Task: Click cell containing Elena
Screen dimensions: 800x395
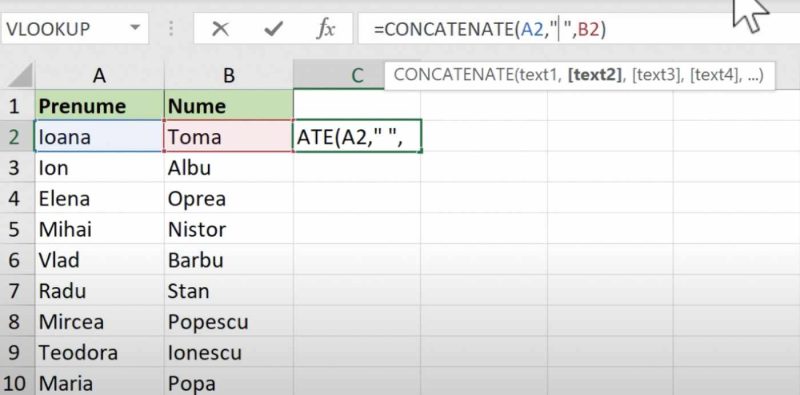Action: coord(99,199)
